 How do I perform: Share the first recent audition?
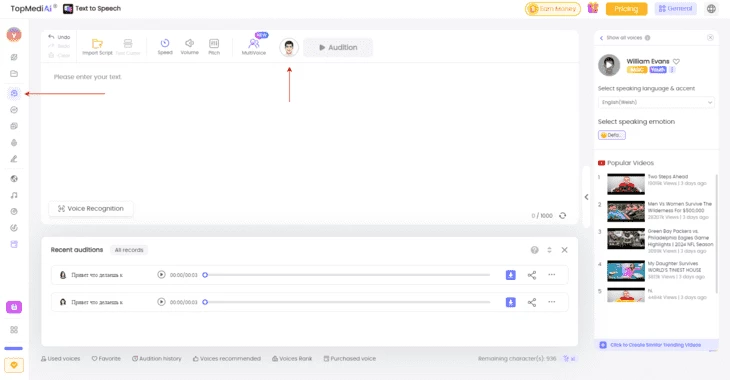[532, 275]
